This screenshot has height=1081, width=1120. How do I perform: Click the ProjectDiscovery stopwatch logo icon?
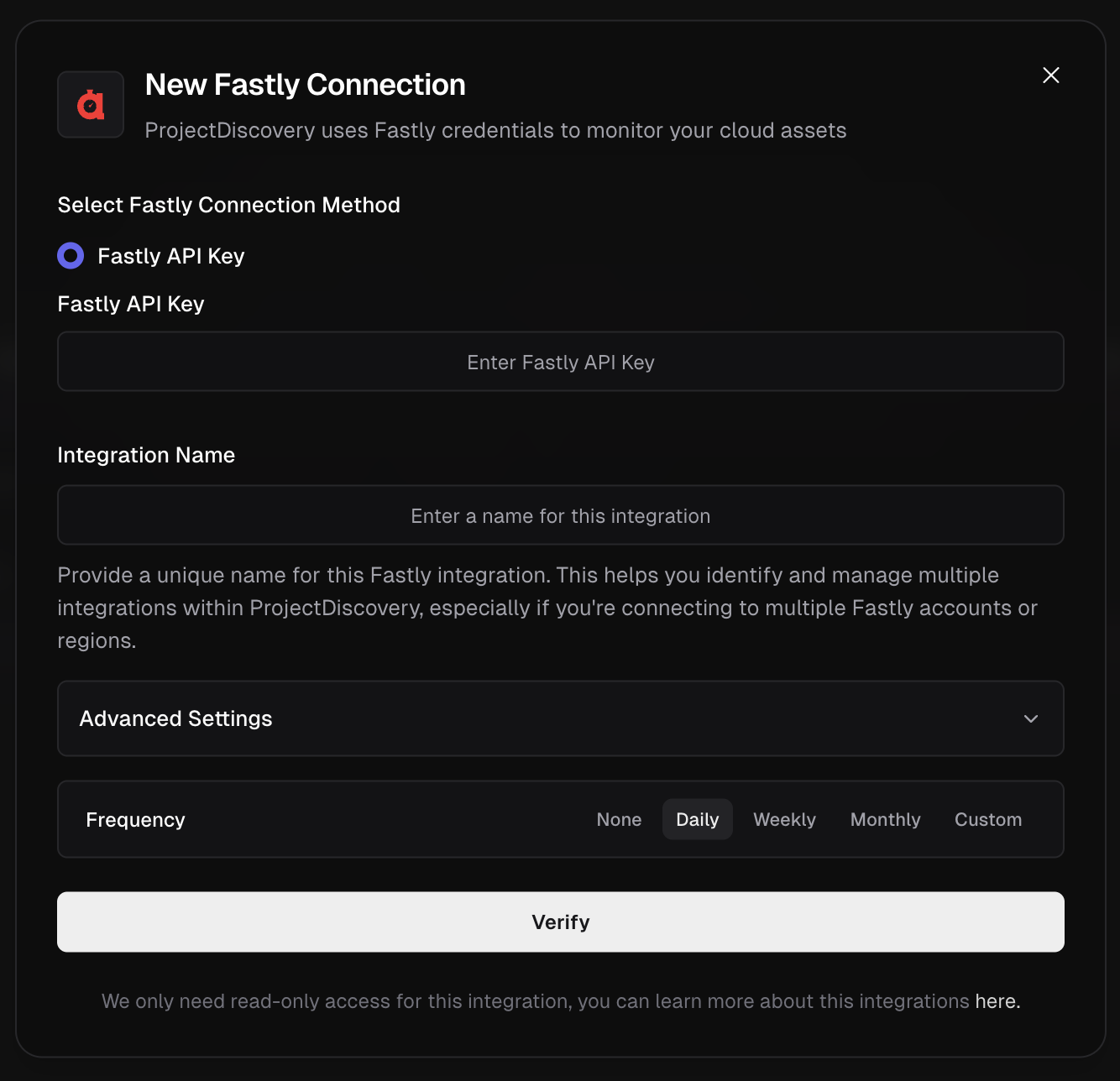coord(90,104)
